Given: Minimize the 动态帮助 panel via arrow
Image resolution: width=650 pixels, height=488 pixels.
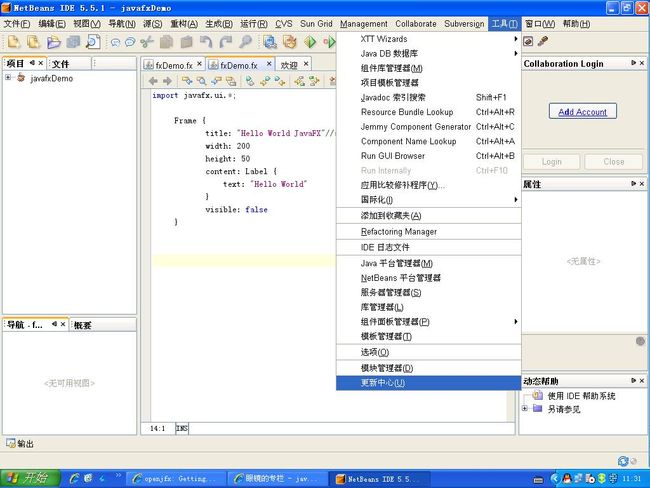Looking at the screenshot, I should 633,380.
